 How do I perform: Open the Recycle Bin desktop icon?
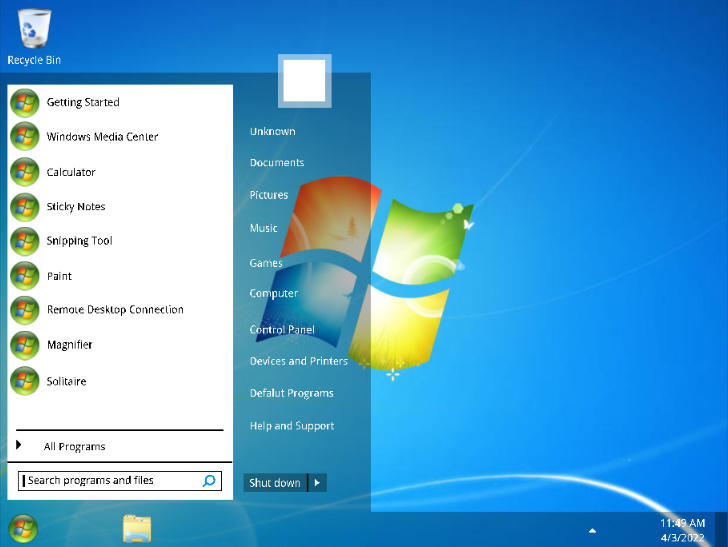tap(34, 37)
